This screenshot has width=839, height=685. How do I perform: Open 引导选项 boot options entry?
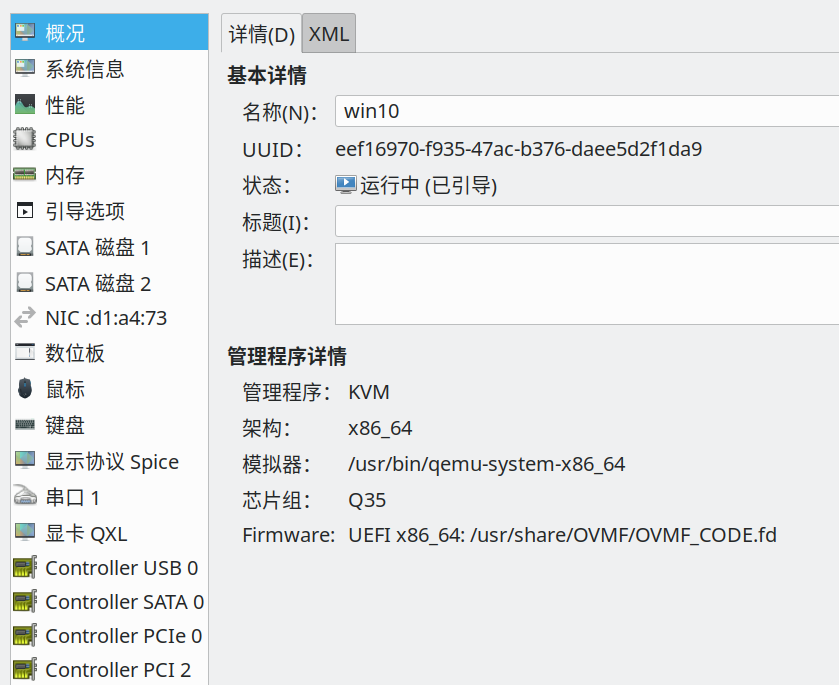pyautogui.click(x=85, y=212)
